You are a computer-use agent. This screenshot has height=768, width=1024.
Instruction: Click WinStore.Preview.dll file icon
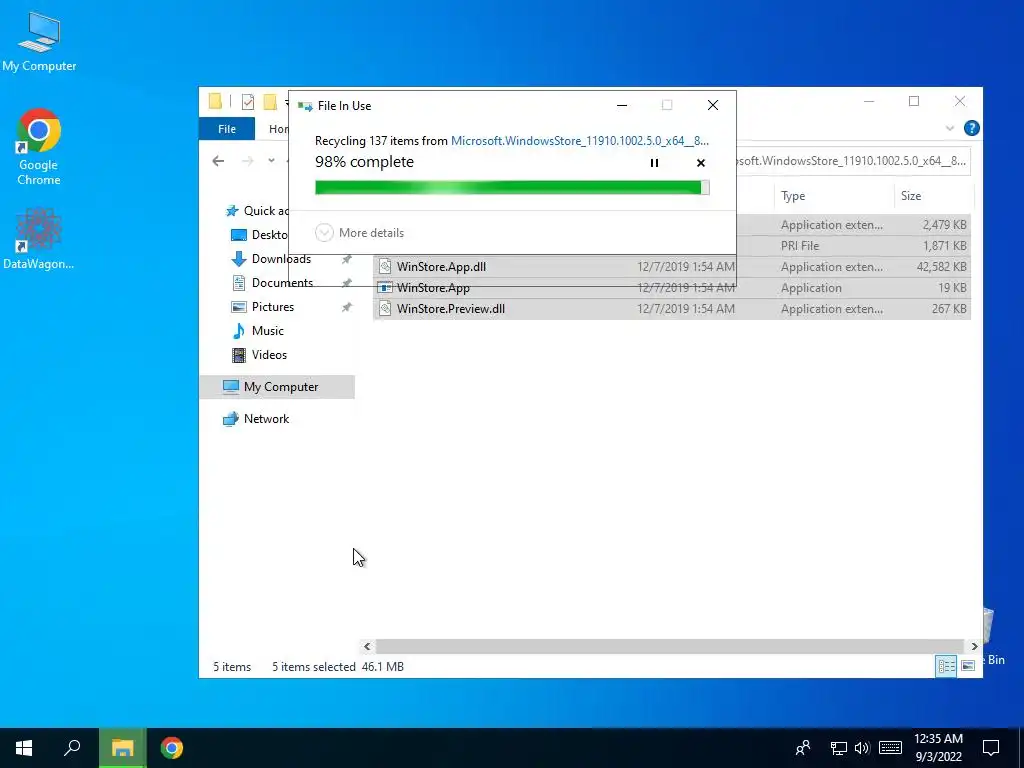click(x=385, y=309)
